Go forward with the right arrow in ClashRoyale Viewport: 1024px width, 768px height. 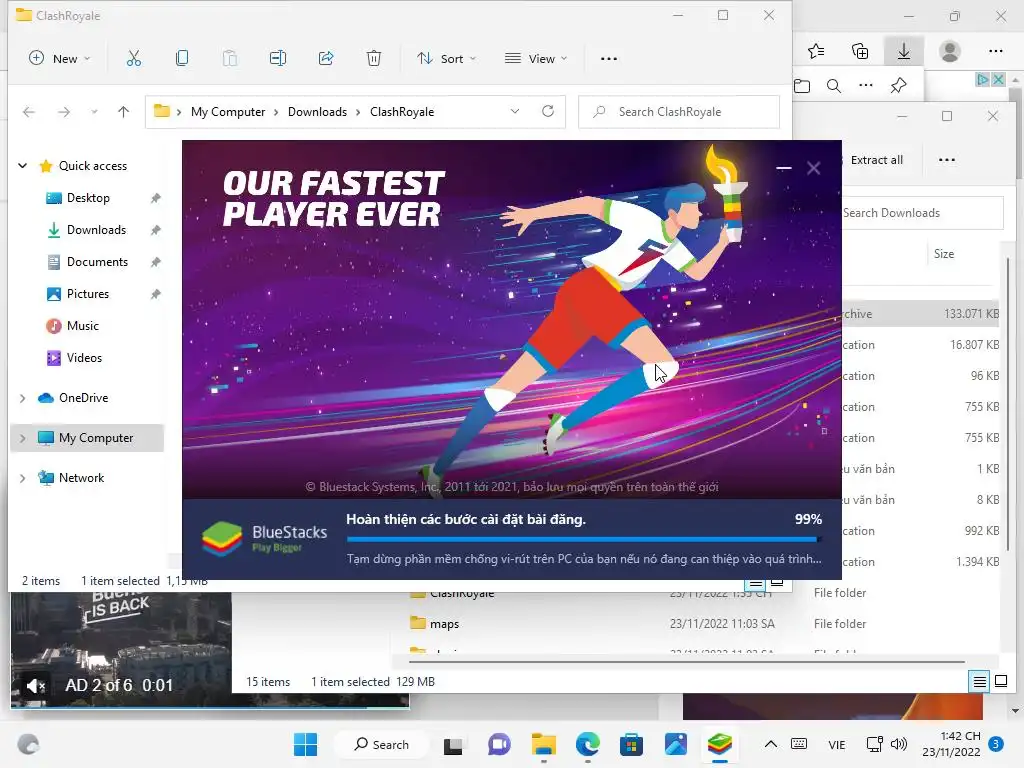64,112
